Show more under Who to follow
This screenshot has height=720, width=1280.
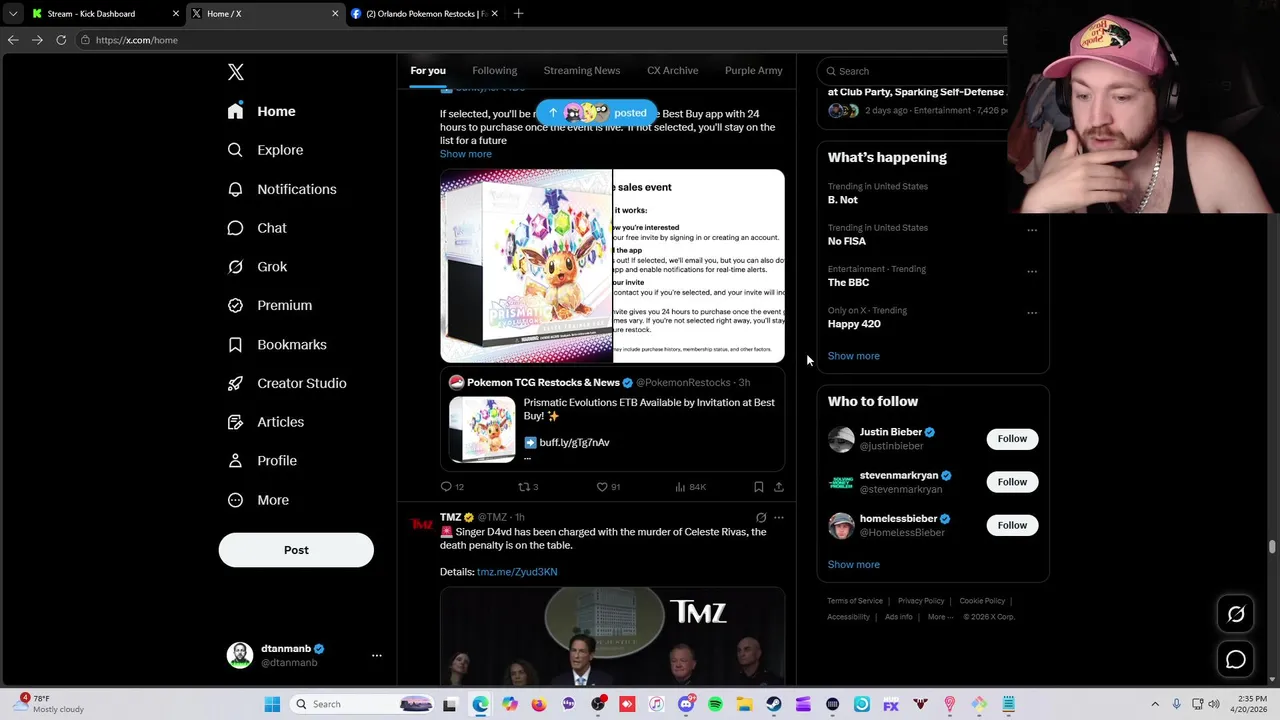[853, 565]
